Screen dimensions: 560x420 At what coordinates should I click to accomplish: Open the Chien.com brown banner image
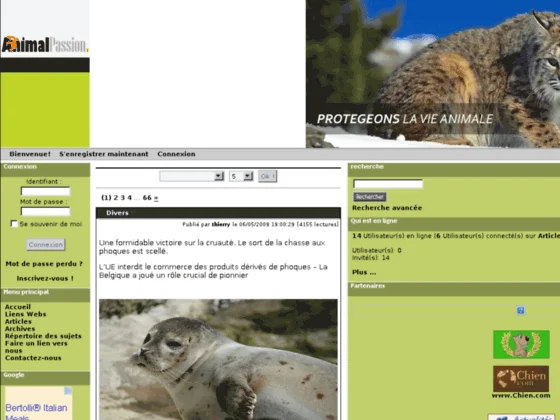[x=521, y=379]
